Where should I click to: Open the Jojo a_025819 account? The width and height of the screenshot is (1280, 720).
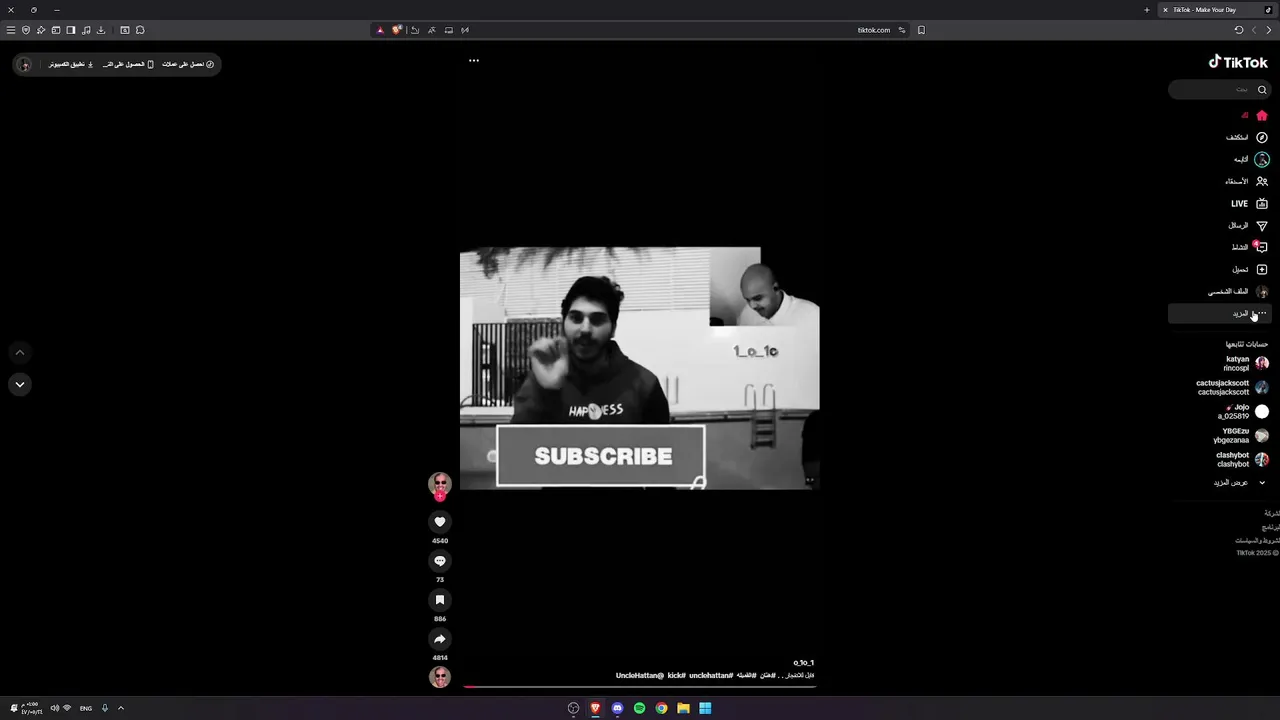[x=1243, y=412]
